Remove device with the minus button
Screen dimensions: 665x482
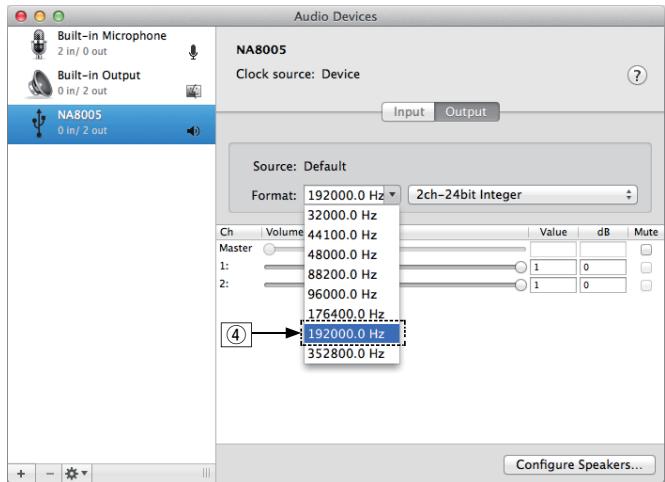pyautogui.click(x=50, y=473)
